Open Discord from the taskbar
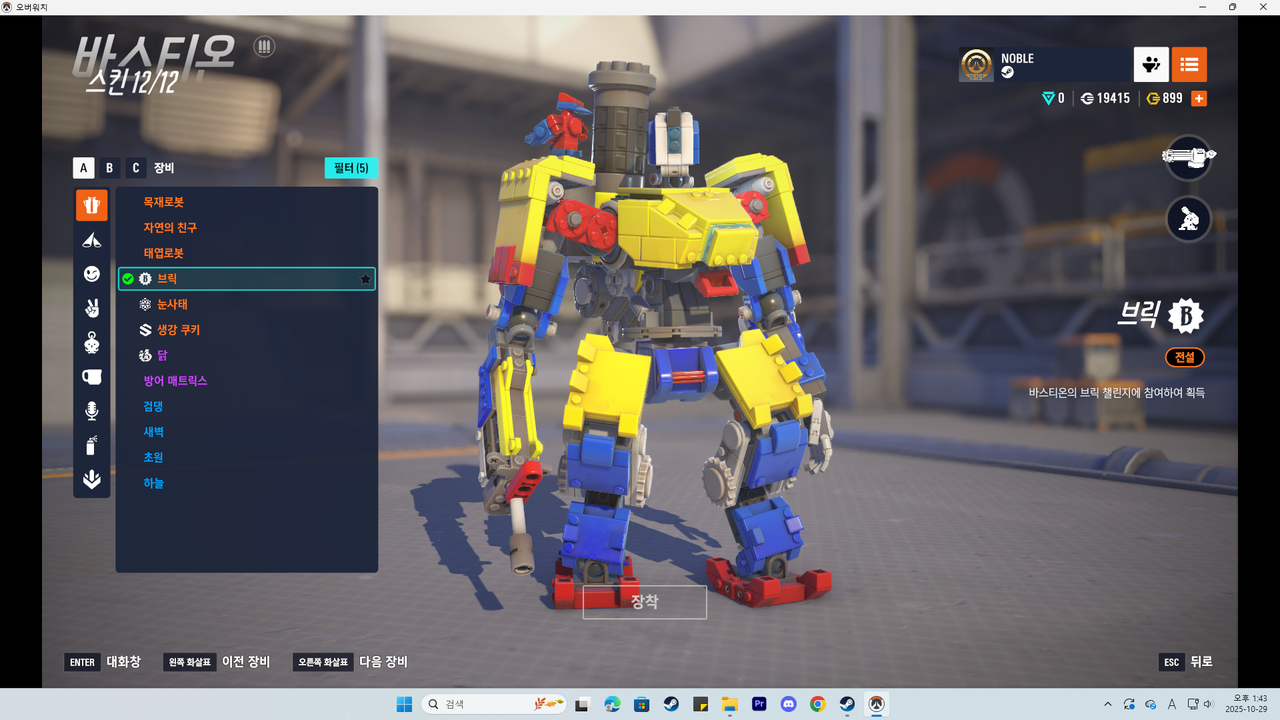Viewport: 1280px width, 720px height. [x=788, y=704]
